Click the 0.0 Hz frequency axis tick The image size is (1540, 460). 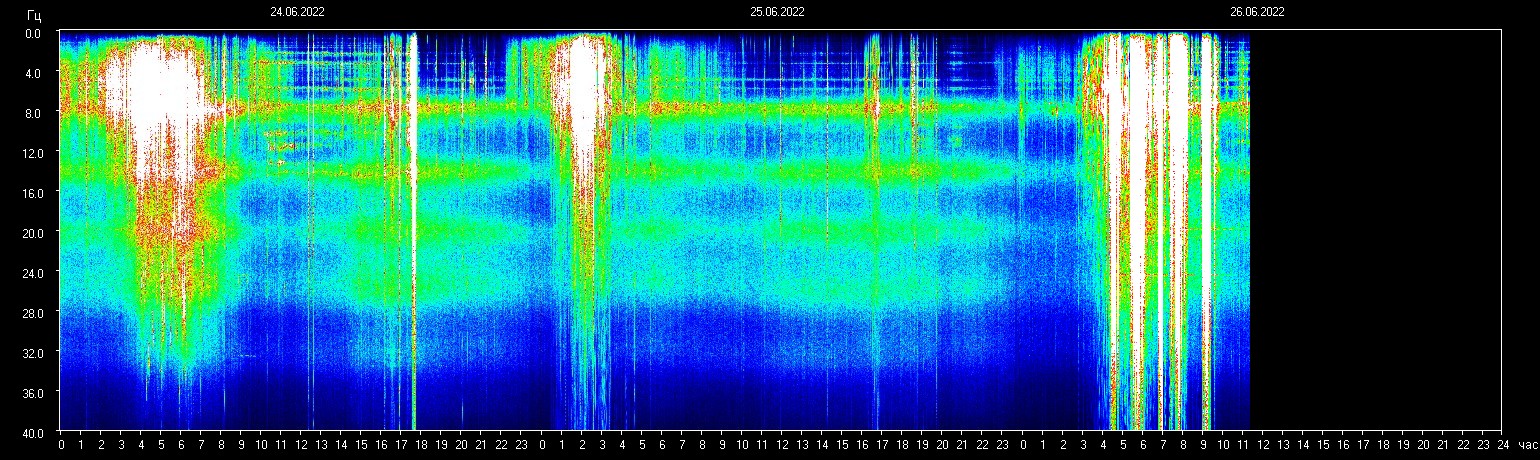coord(33,33)
